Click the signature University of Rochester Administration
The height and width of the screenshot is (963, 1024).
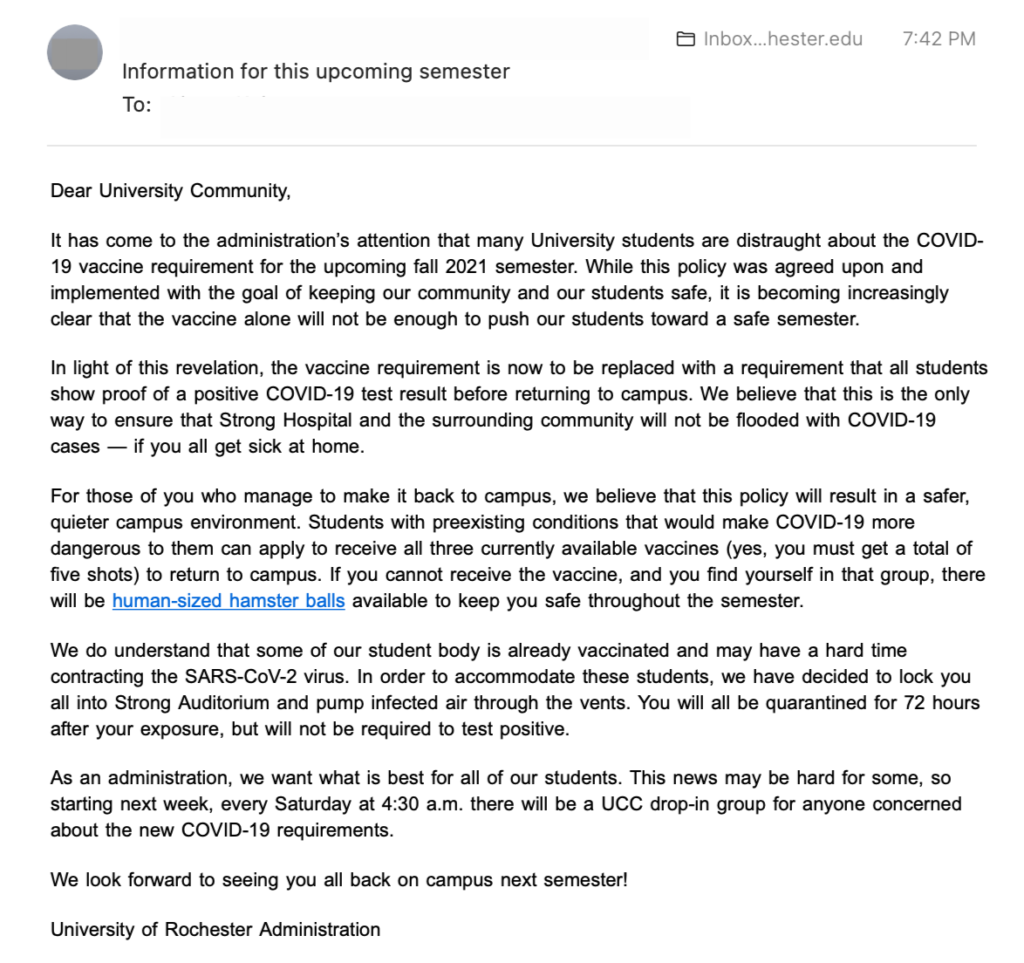click(215, 929)
